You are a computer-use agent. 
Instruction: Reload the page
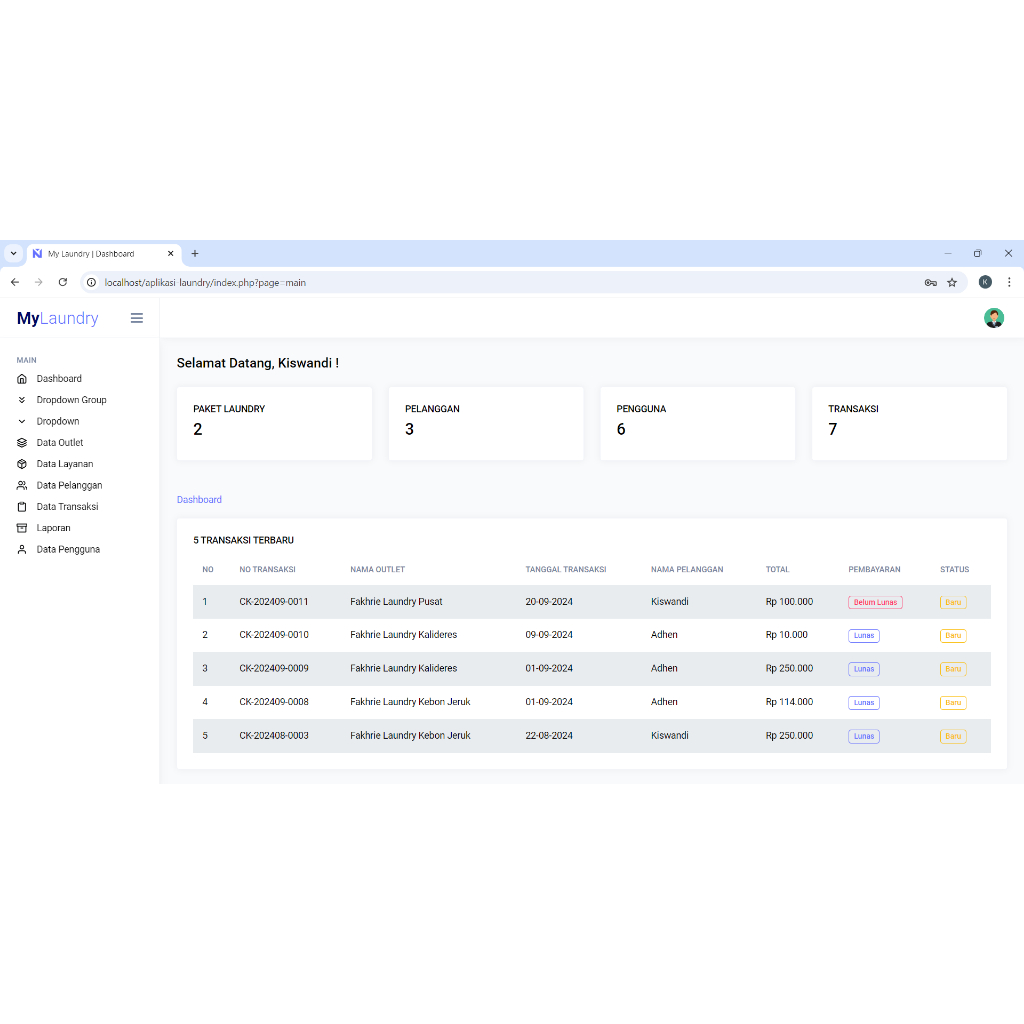pos(63,283)
